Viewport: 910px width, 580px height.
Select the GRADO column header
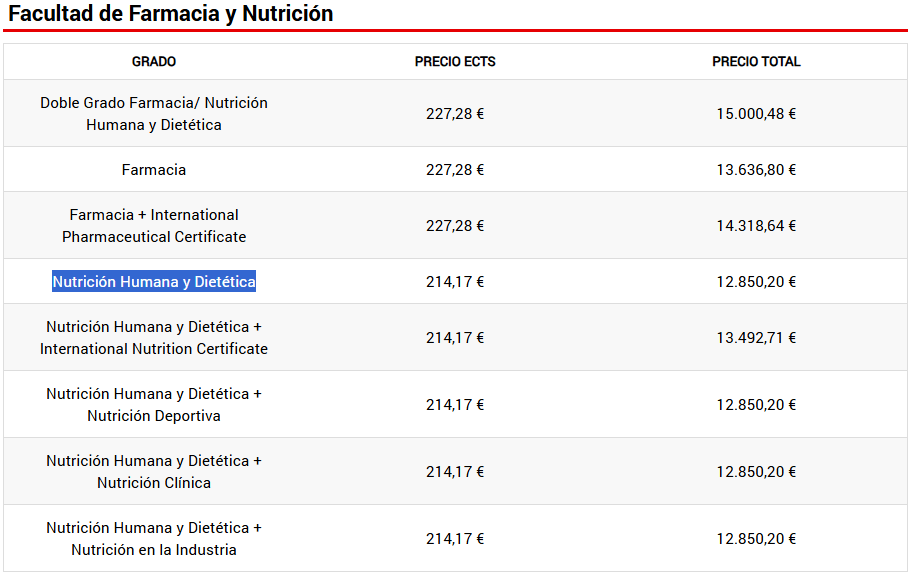coord(154,62)
